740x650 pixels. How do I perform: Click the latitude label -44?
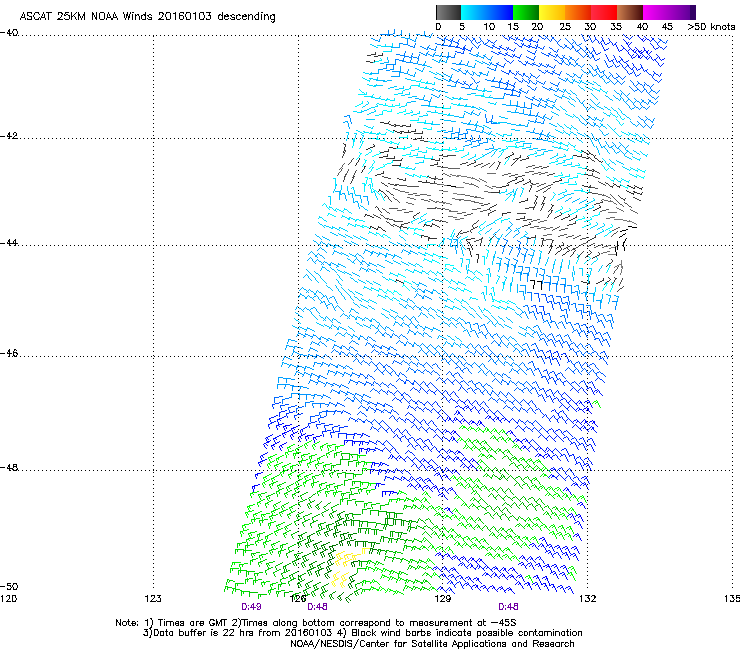point(9,243)
